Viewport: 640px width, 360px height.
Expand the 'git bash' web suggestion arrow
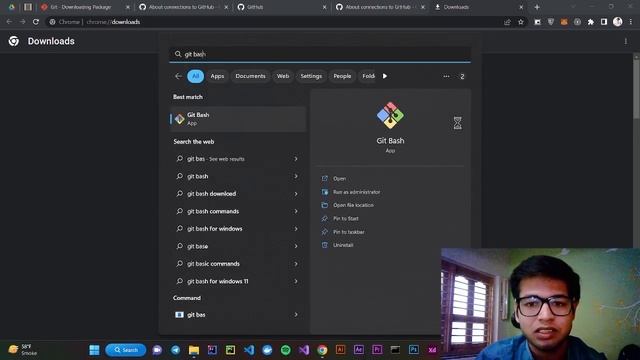(x=296, y=176)
